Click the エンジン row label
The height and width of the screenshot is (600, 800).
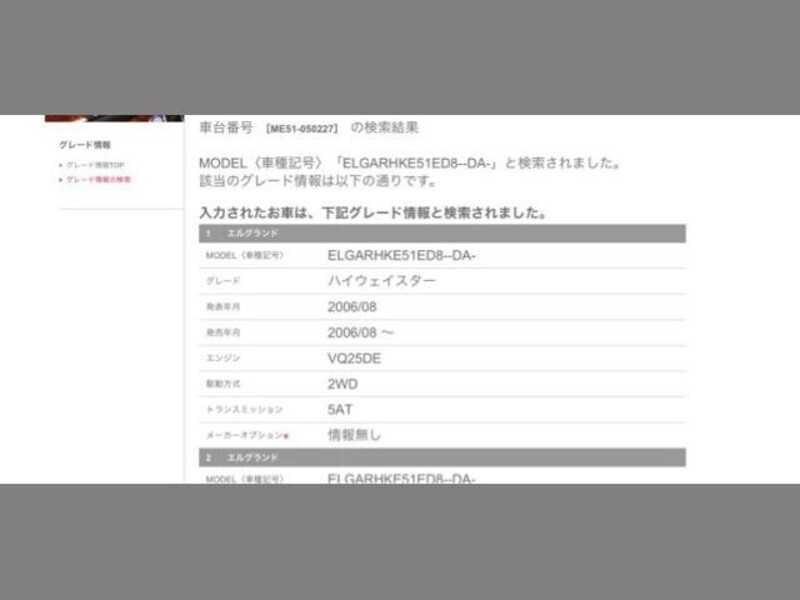tap(223, 358)
